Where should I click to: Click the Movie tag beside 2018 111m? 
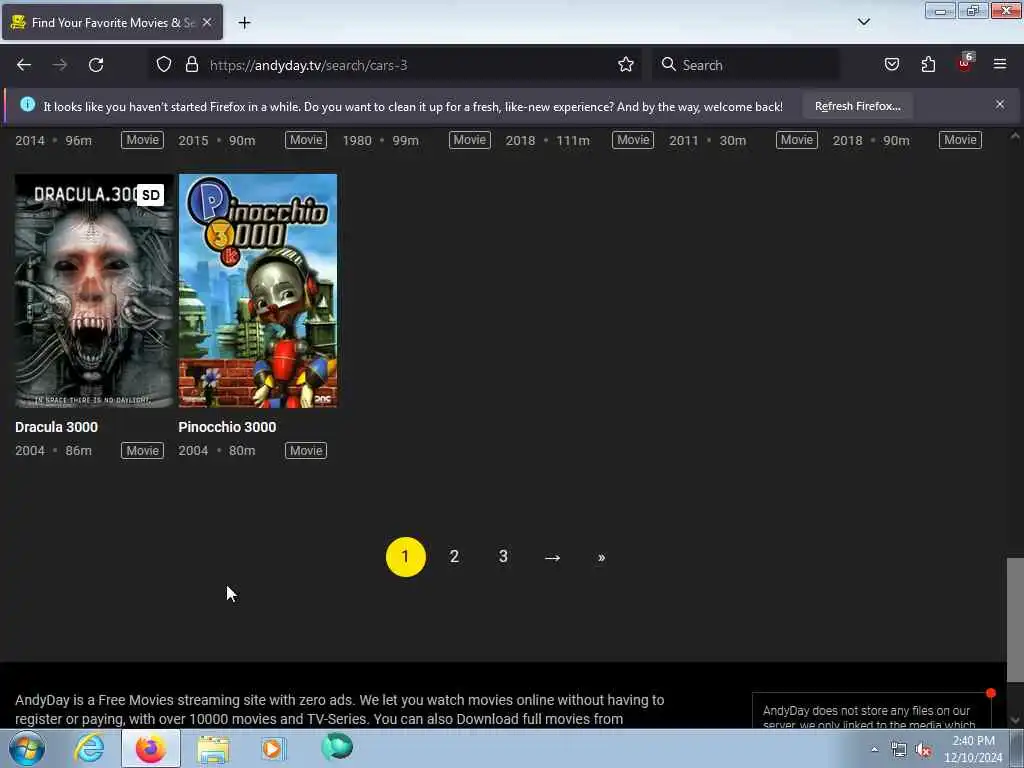[x=633, y=140]
